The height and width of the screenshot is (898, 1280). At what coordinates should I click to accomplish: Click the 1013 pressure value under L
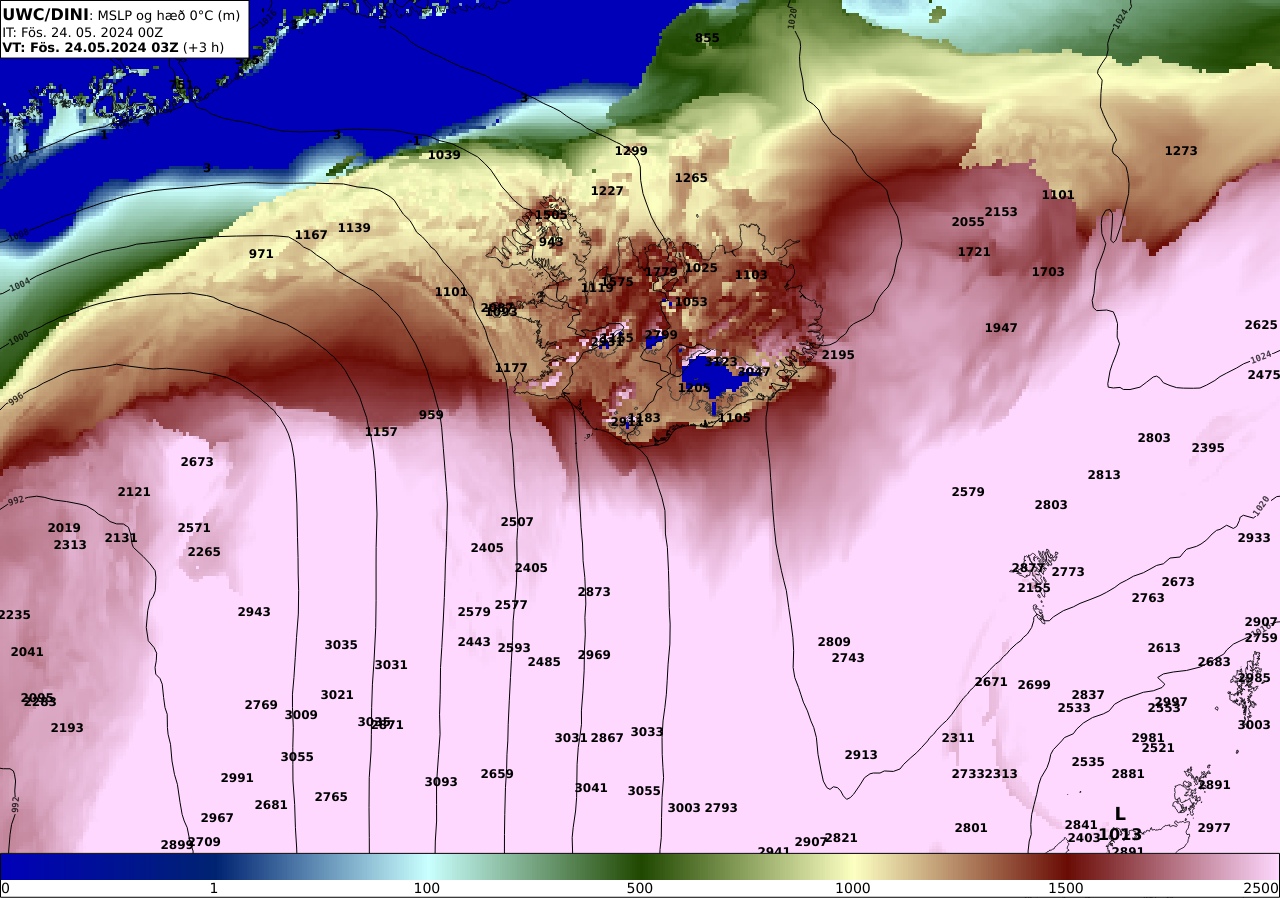pyautogui.click(x=1120, y=834)
